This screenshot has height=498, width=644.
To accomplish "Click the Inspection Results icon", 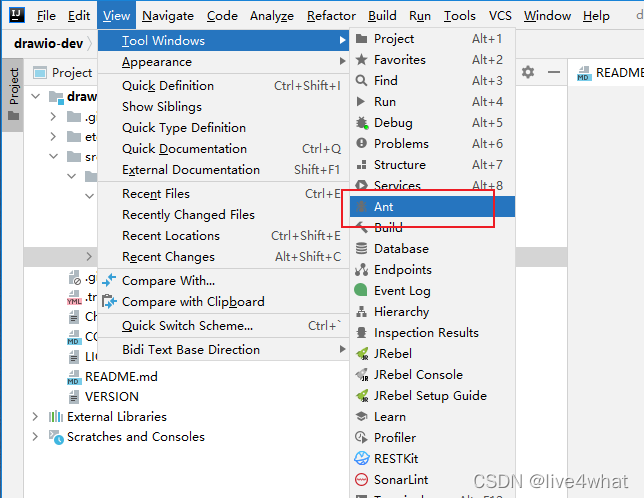I will (x=361, y=333).
